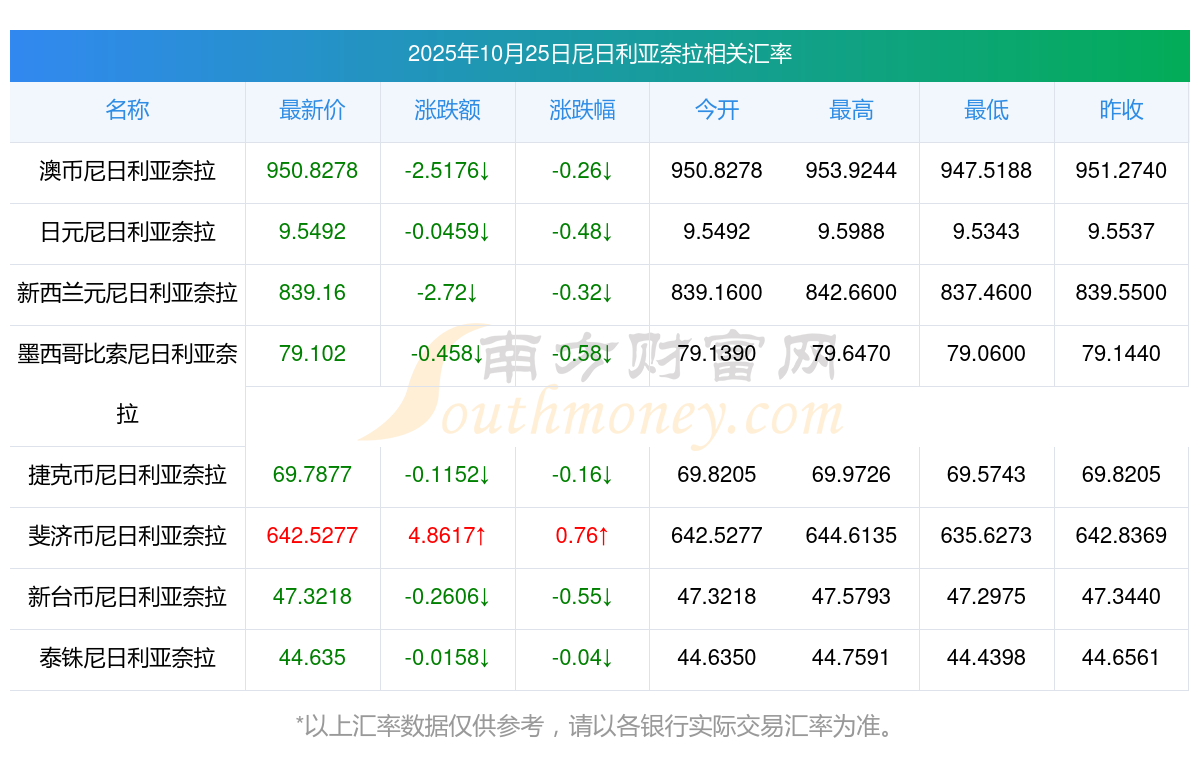Click the percentage -0.16↓
This screenshot has width=1200, height=757.
(582, 475)
